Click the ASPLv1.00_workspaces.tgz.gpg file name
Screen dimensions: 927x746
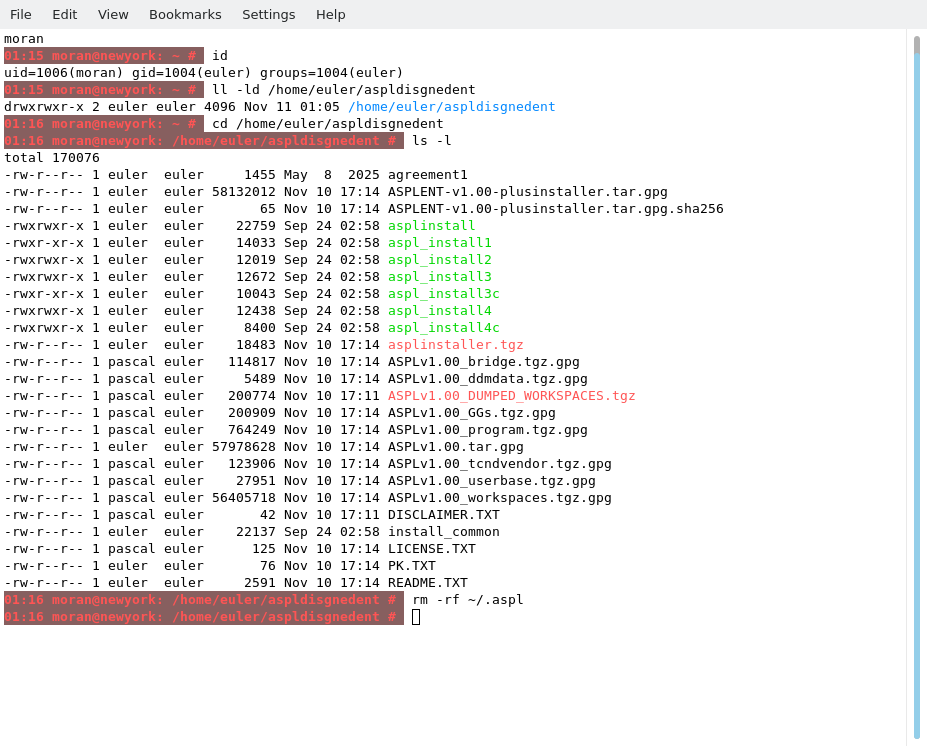(499, 498)
